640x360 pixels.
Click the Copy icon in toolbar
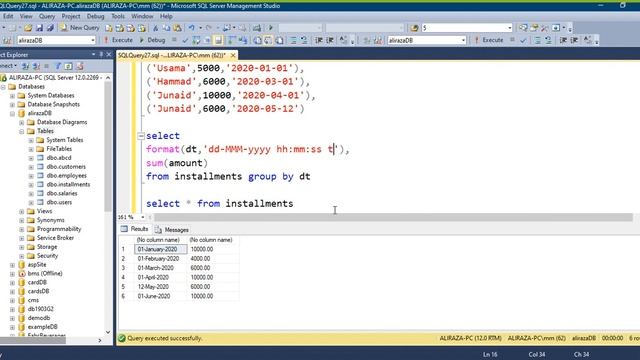point(167,28)
